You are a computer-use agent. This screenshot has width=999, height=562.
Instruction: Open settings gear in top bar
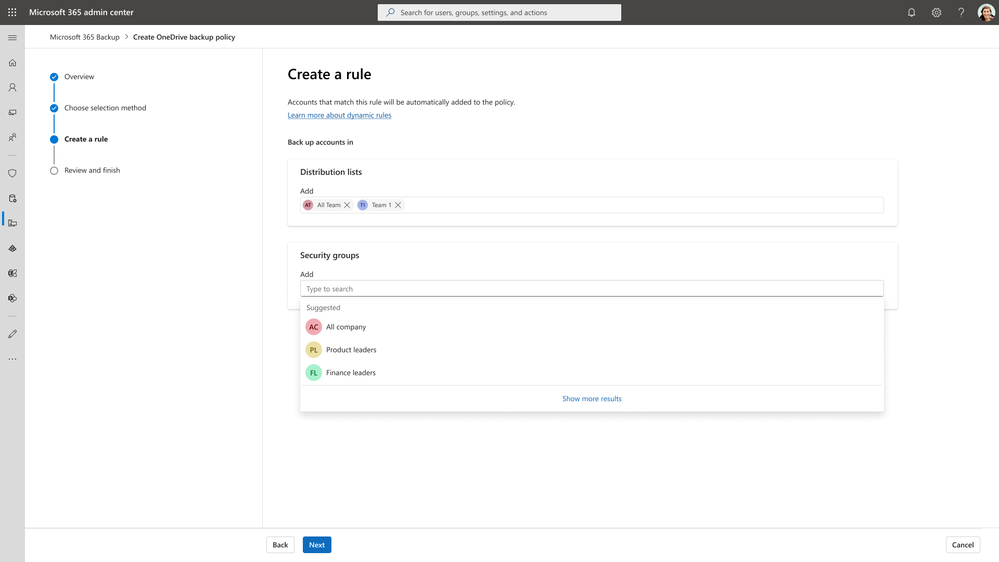pos(936,12)
